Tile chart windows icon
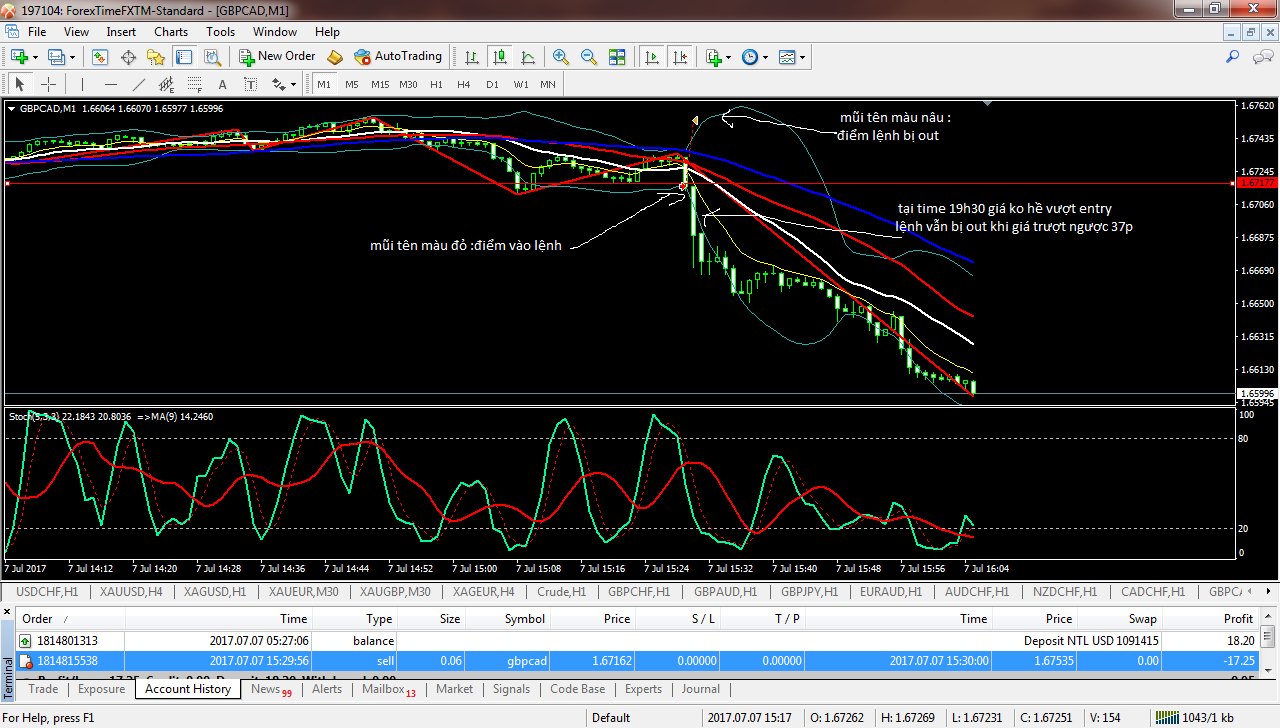 pos(617,57)
